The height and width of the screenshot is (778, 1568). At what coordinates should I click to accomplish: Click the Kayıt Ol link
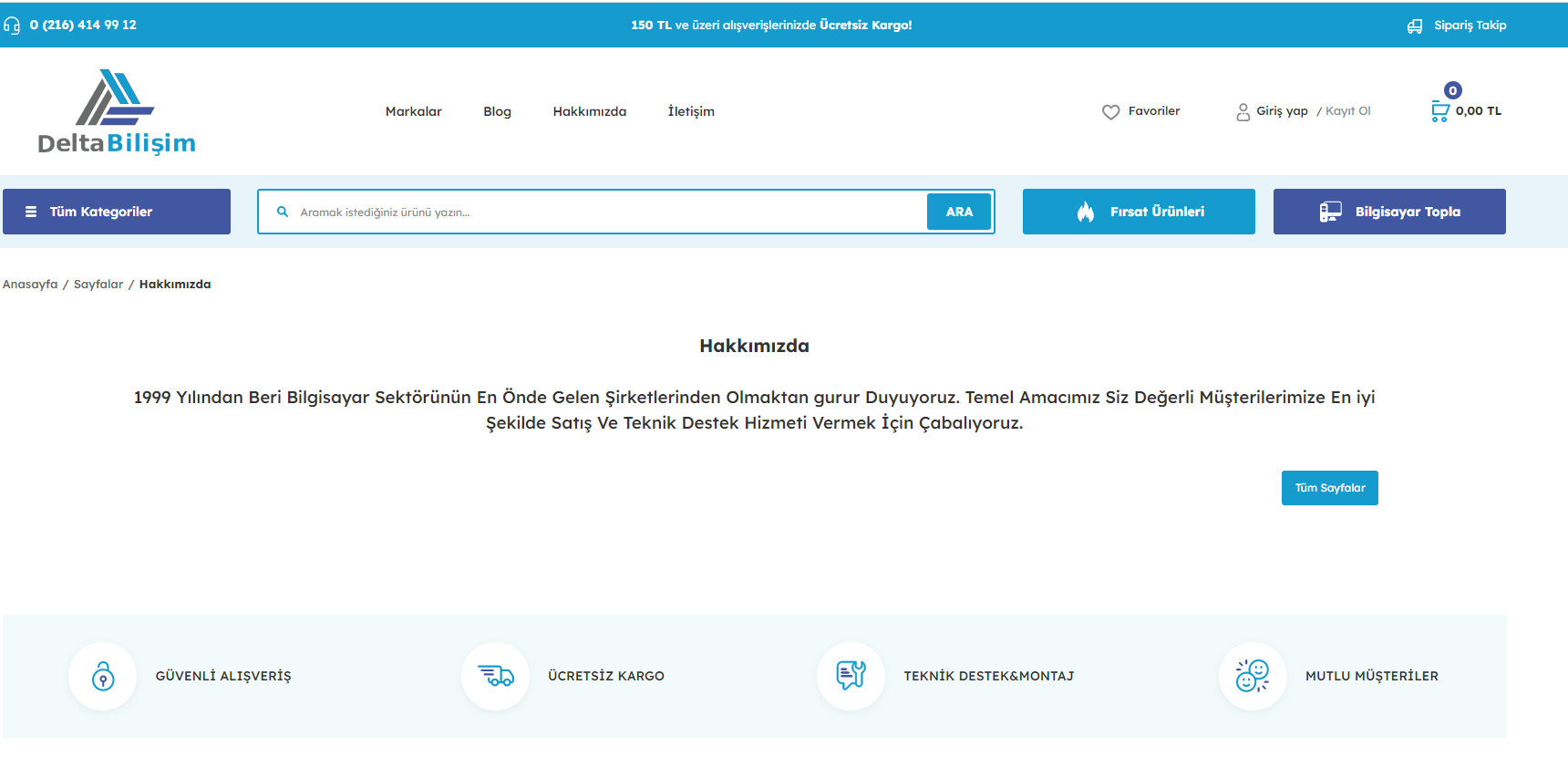point(1347,111)
